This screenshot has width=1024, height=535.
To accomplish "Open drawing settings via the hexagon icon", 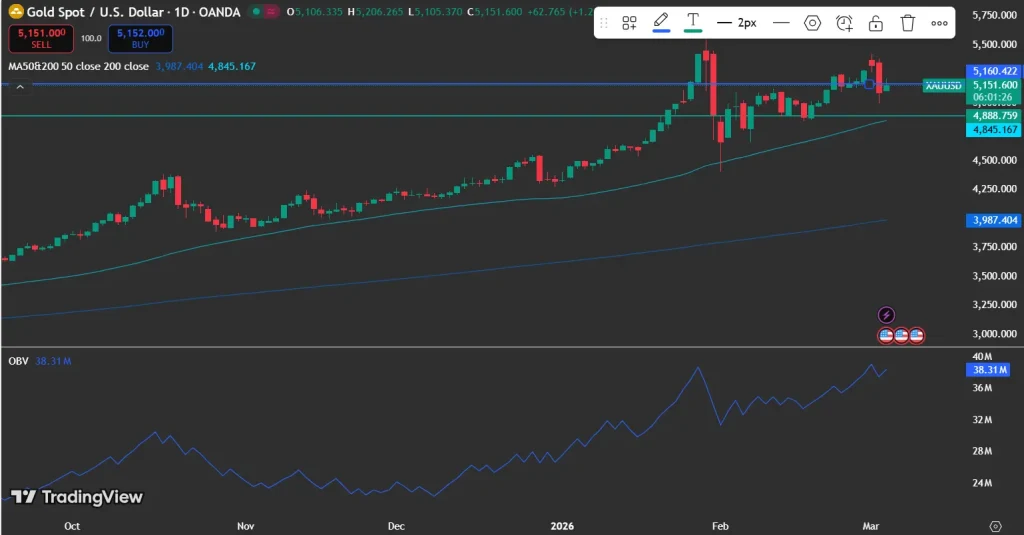I will click(x=812, y=24).
